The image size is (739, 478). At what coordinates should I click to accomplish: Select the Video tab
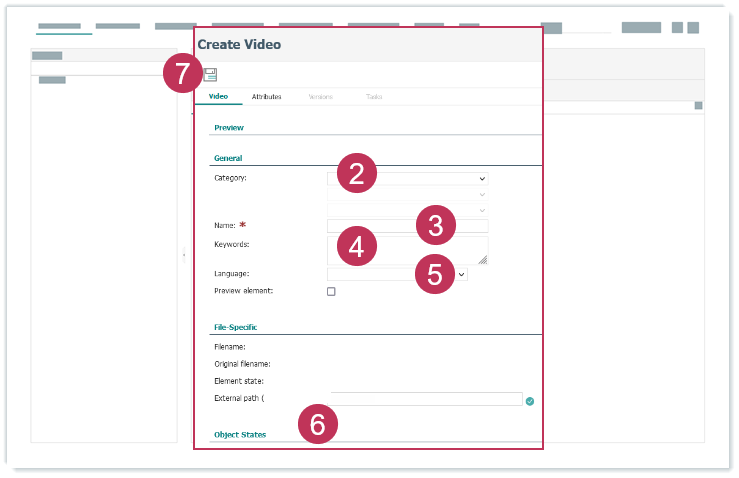(x=218, y=97)
